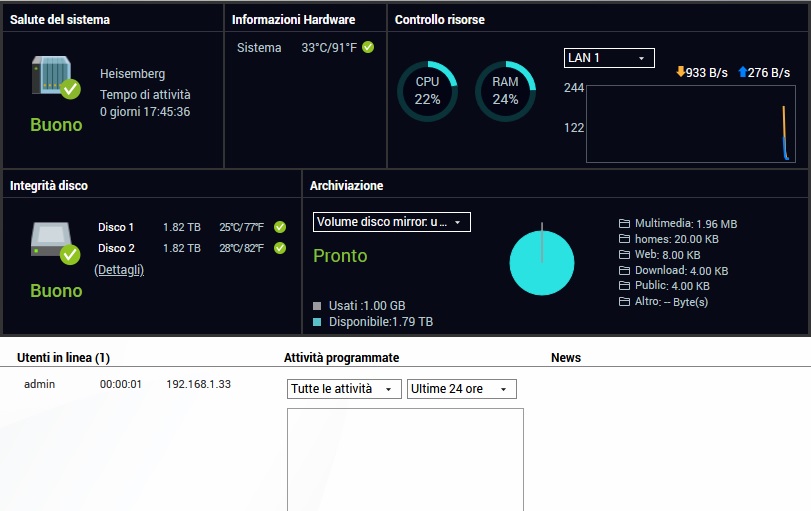Click the LAN network traffic graph
Image resolution: width=811 pixels, height=511 pixels.
pos(691,123)
